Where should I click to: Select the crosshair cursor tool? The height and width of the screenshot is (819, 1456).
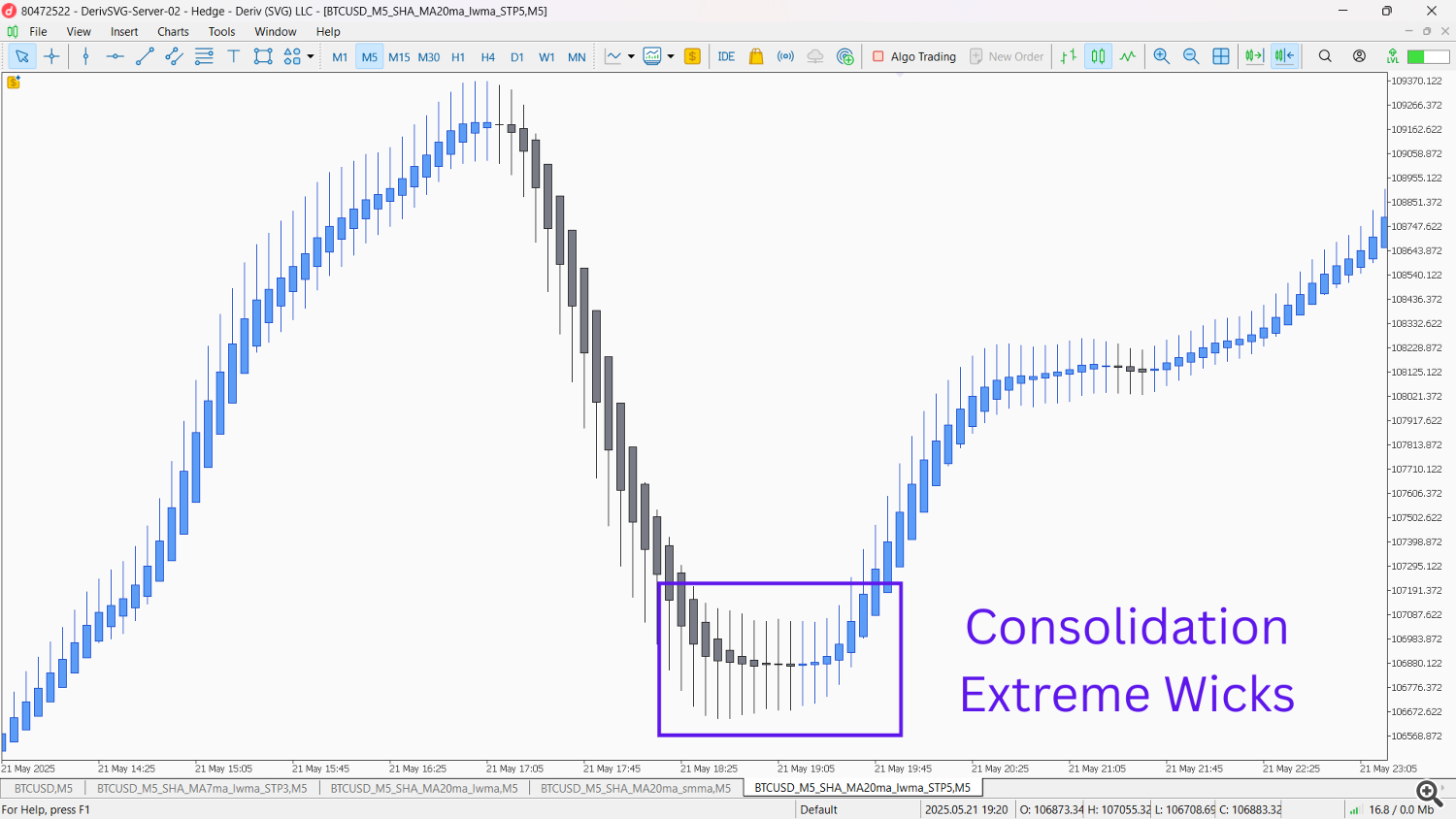[x=51, y=56]
